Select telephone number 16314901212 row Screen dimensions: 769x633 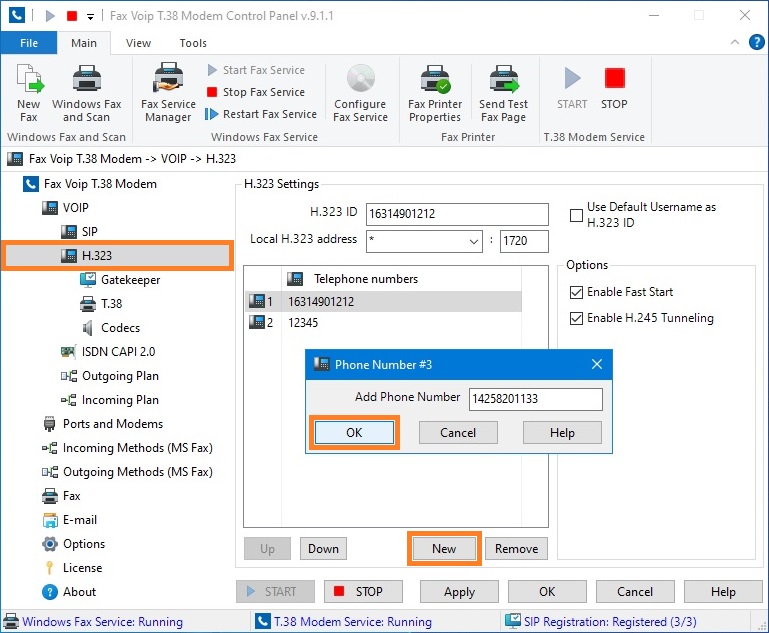click(x=383, y=302)
